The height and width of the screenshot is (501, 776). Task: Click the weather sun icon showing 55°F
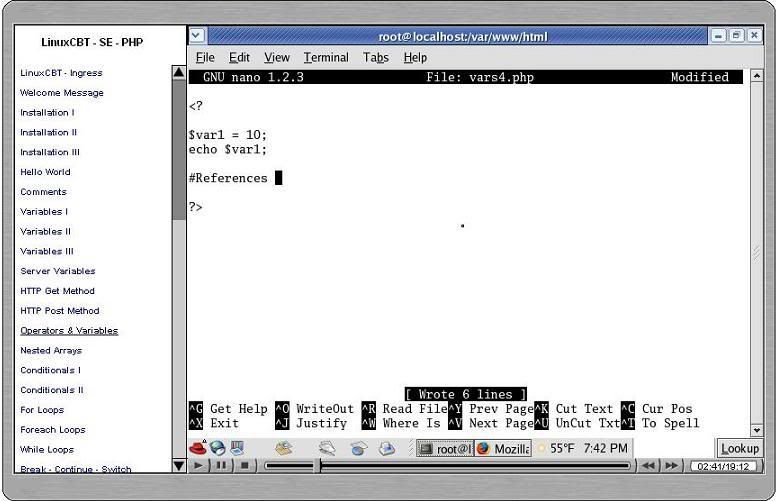[541, 449]
